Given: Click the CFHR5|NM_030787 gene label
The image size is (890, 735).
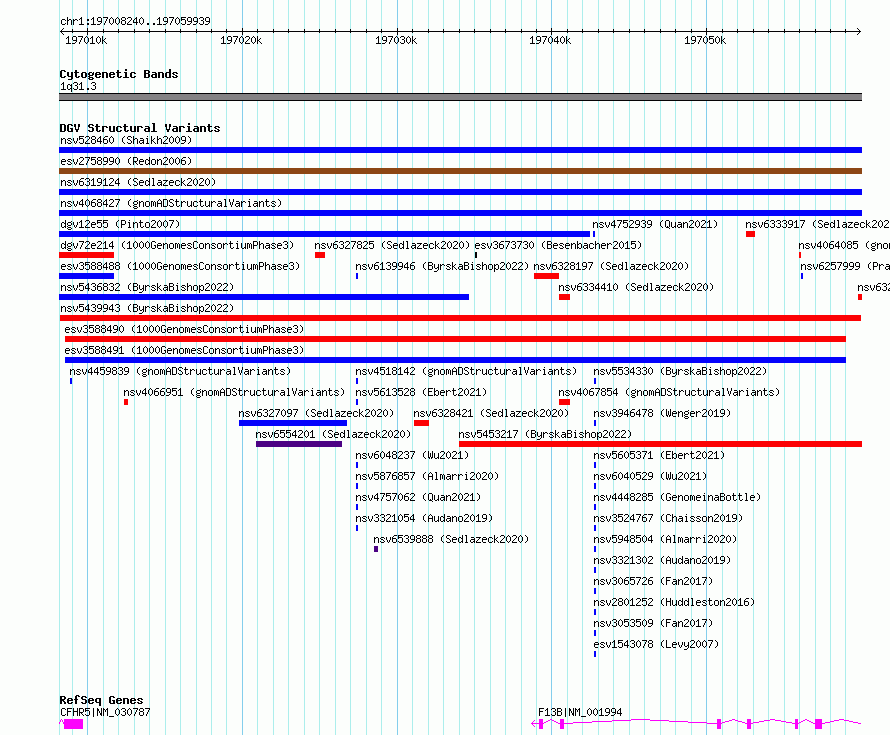Looking at the screenshot, I should [105, 712].
